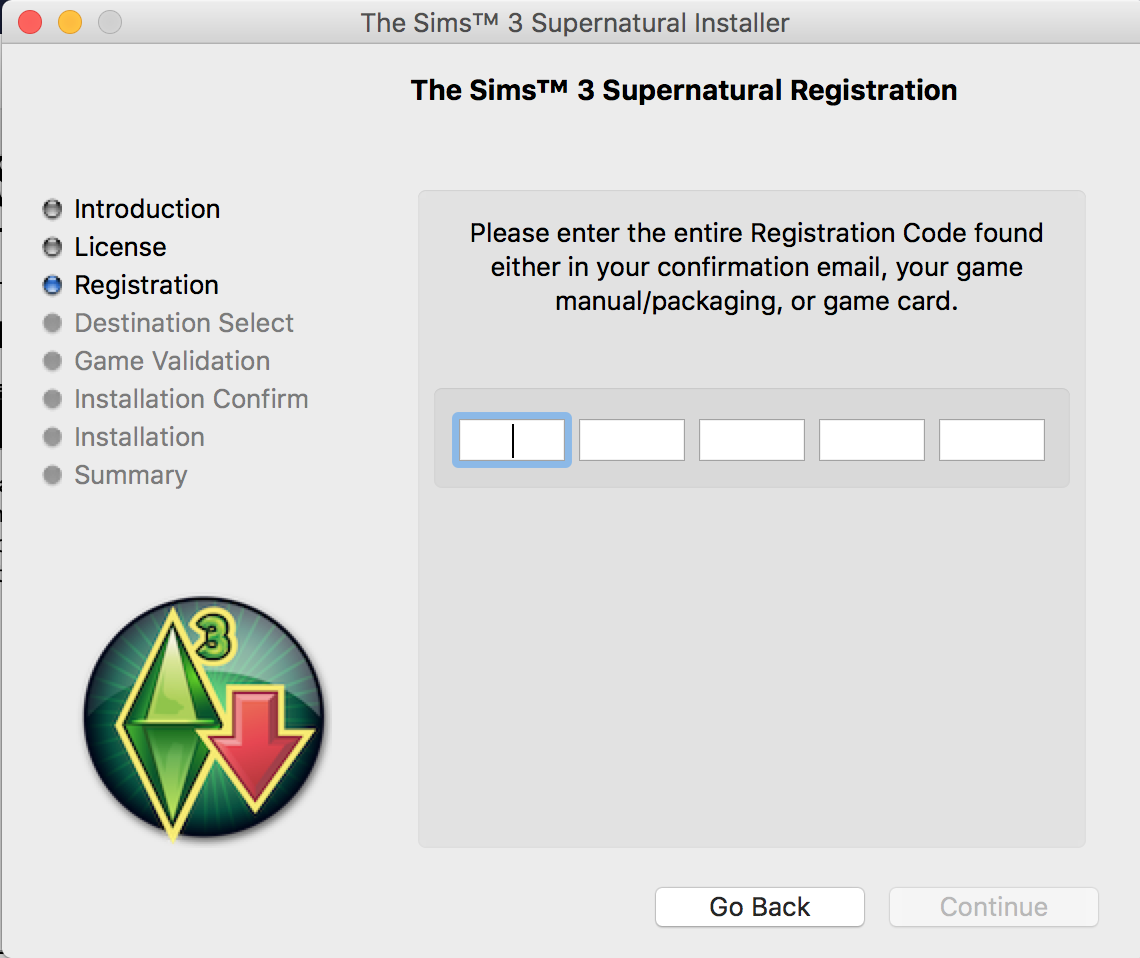Click the Installation Confirm step bullet
This screenshot has height=958, width=1140.
(x=52, y=400)
